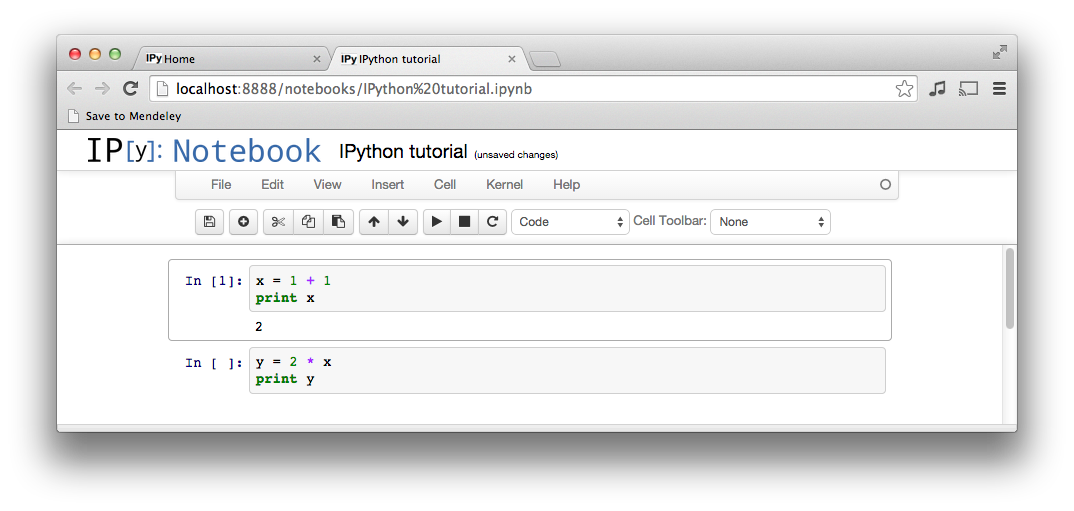
Task: Open the Kernel menu
Action: [504, 185]
